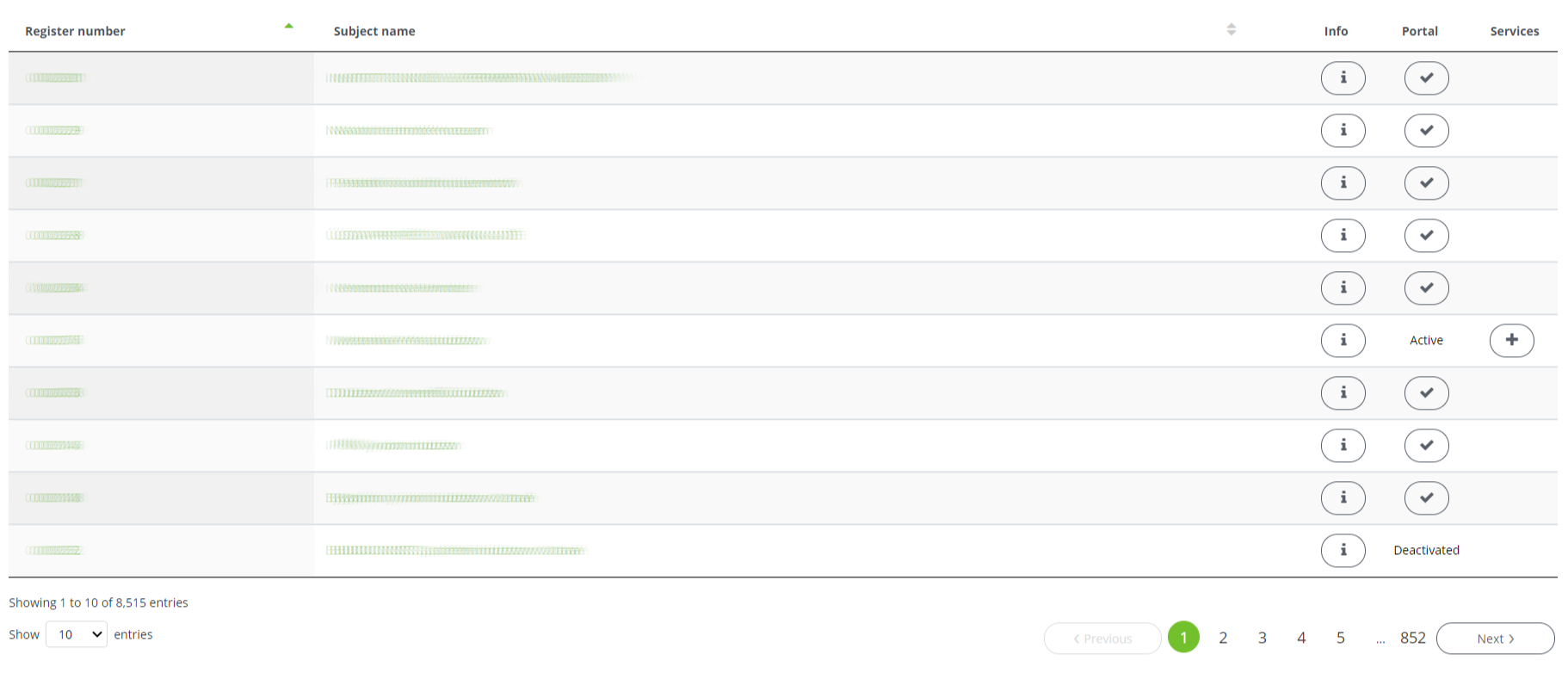Click info icon in the Deactivated row

coord(1343,550)
